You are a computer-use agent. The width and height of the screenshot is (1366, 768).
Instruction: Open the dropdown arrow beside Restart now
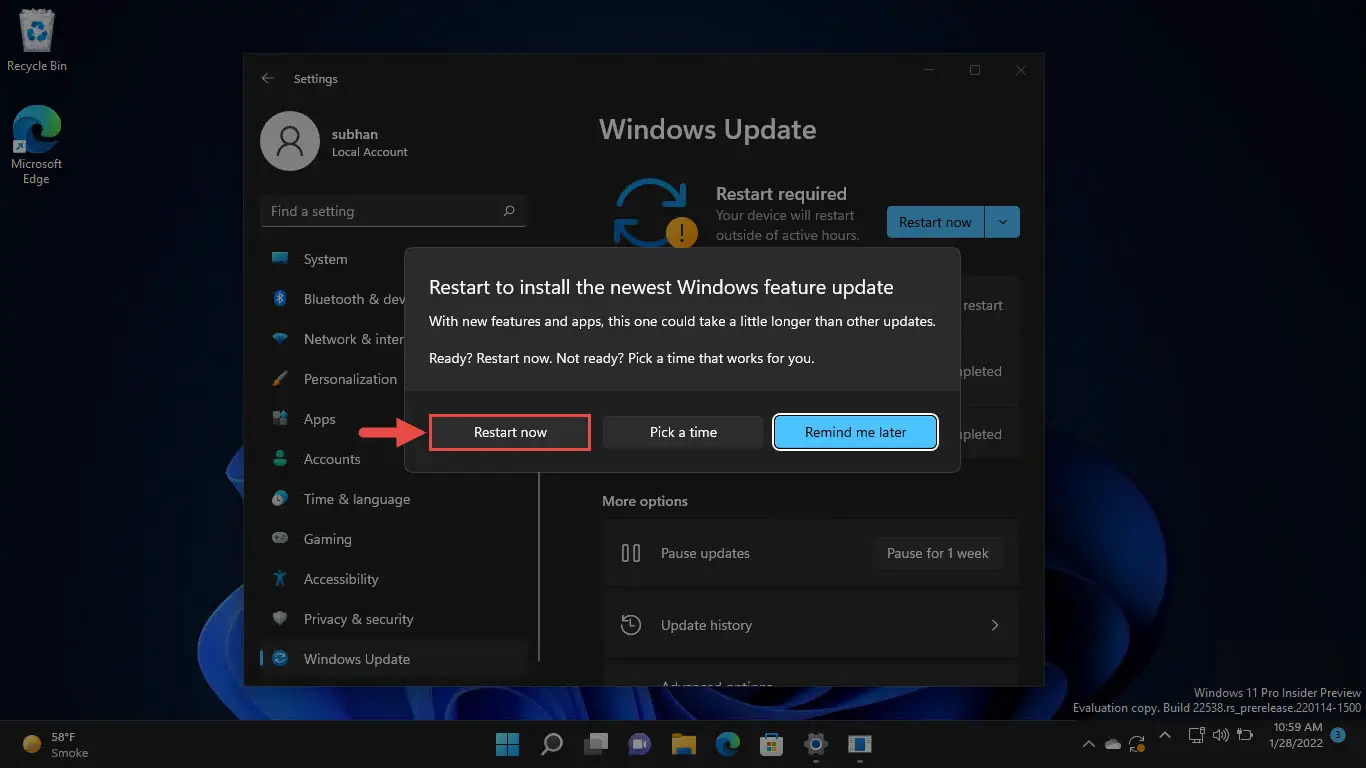tap(1003, 222)
